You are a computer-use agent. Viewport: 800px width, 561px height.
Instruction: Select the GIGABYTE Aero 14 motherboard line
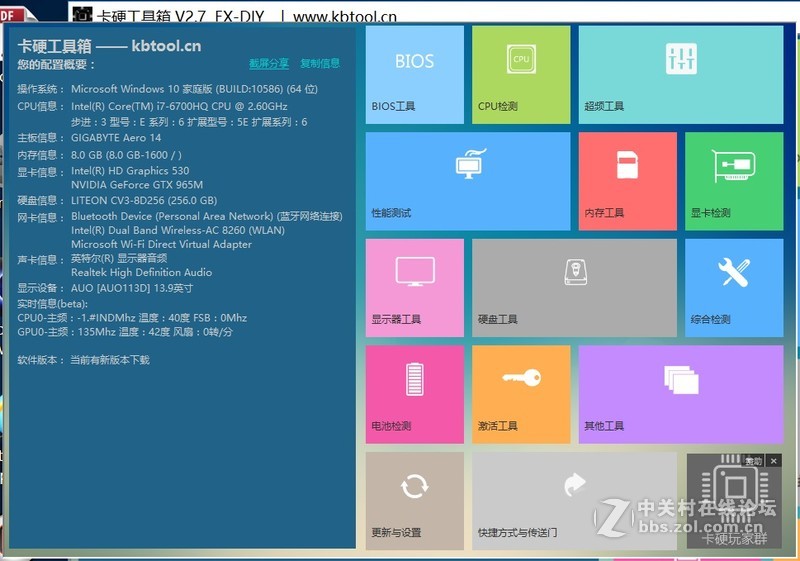[116, 138]
